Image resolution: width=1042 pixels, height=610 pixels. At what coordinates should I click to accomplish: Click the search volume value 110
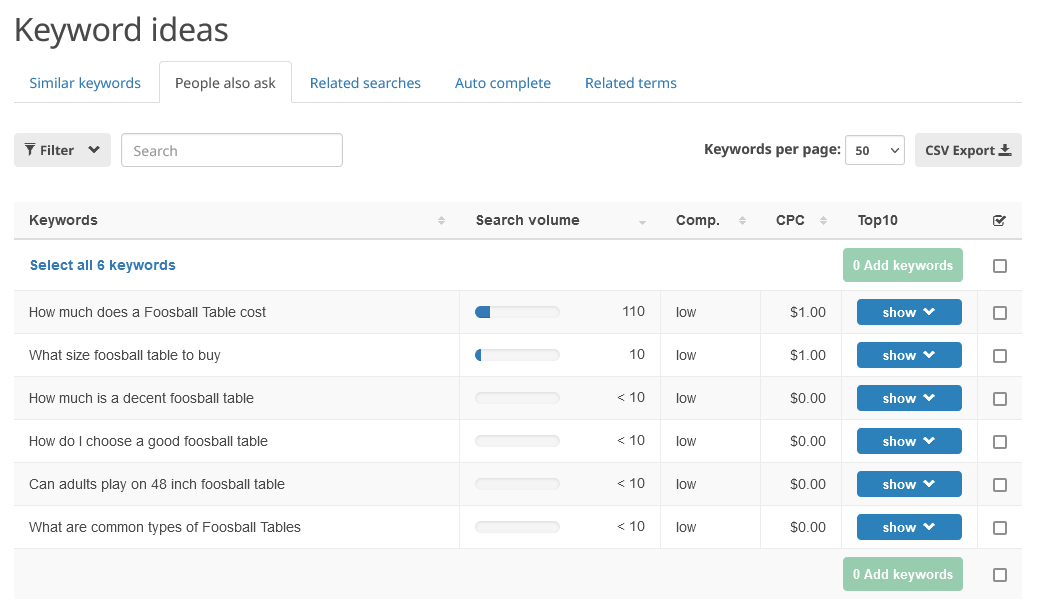pos(633,312)
